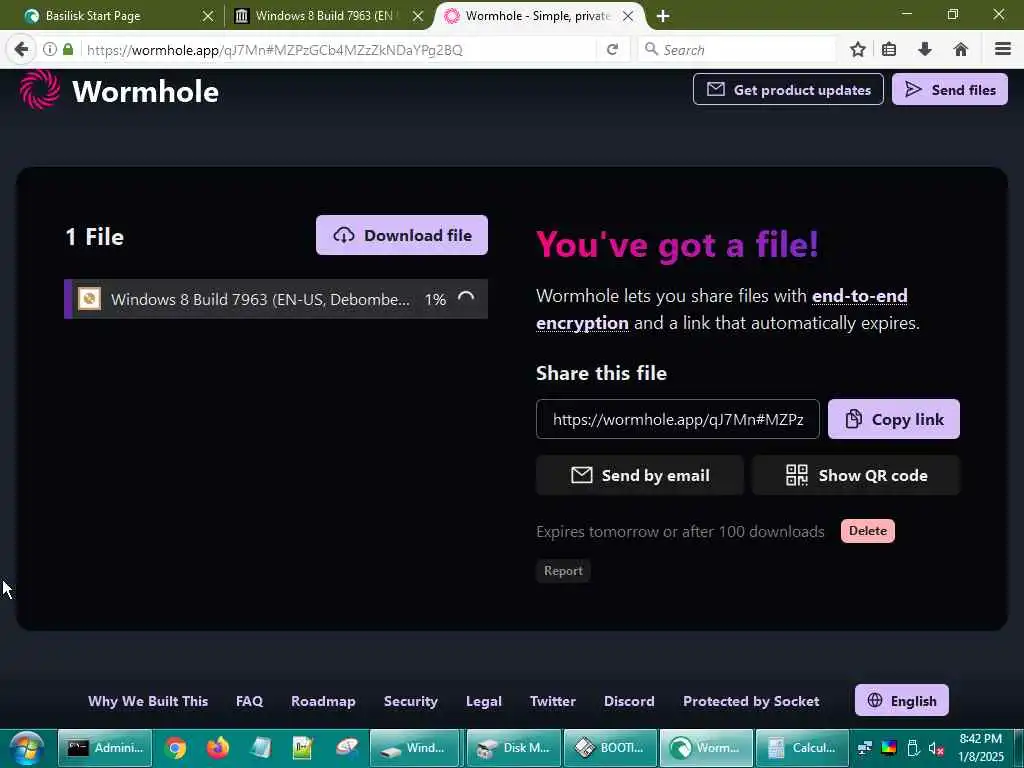The height and width of the screenshot is (768, 1024).
Task: Click the Download file button
Action: tap(402, 235)
